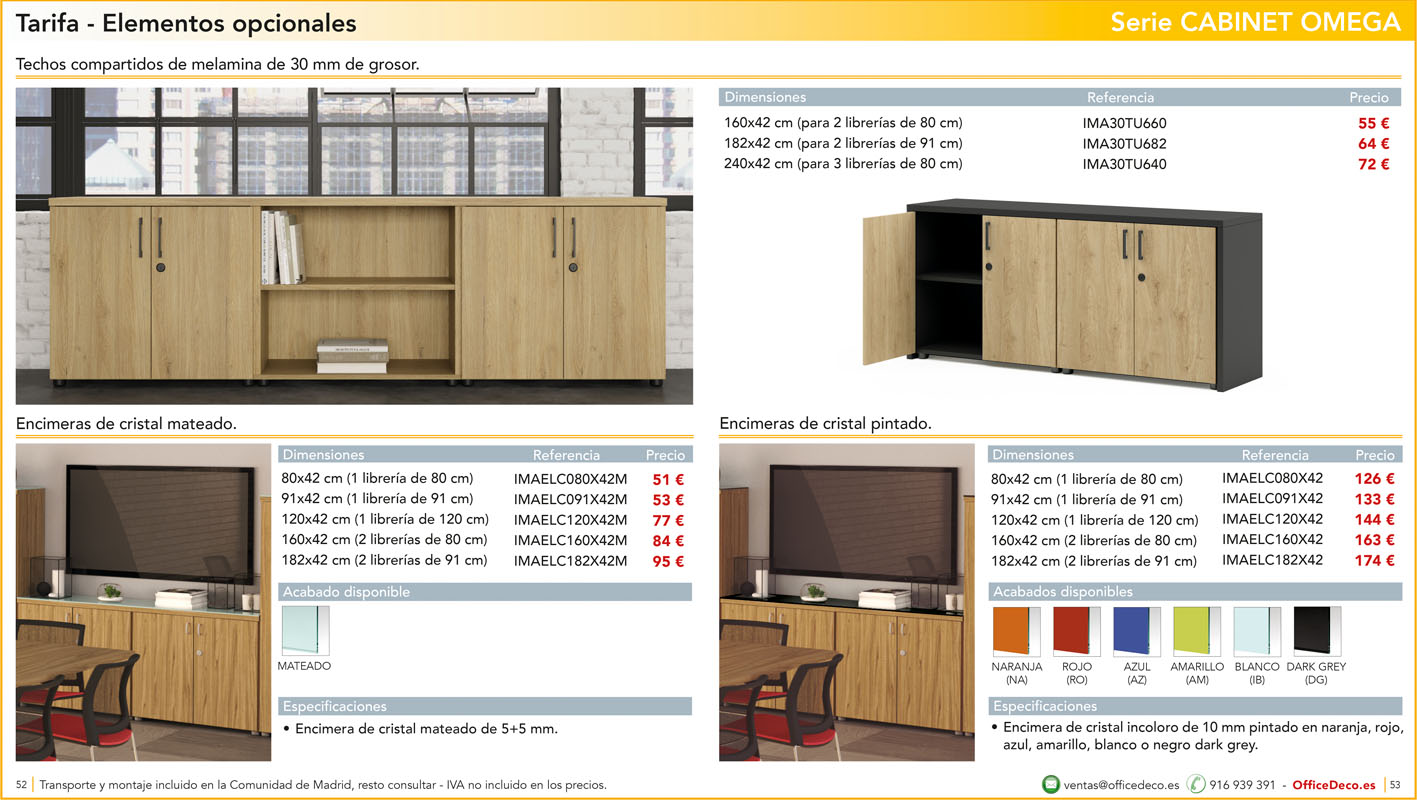Click the 144 € price
Image resolution: width=1417 pixels, height=800 pixels.
(x=1375, y=519)
